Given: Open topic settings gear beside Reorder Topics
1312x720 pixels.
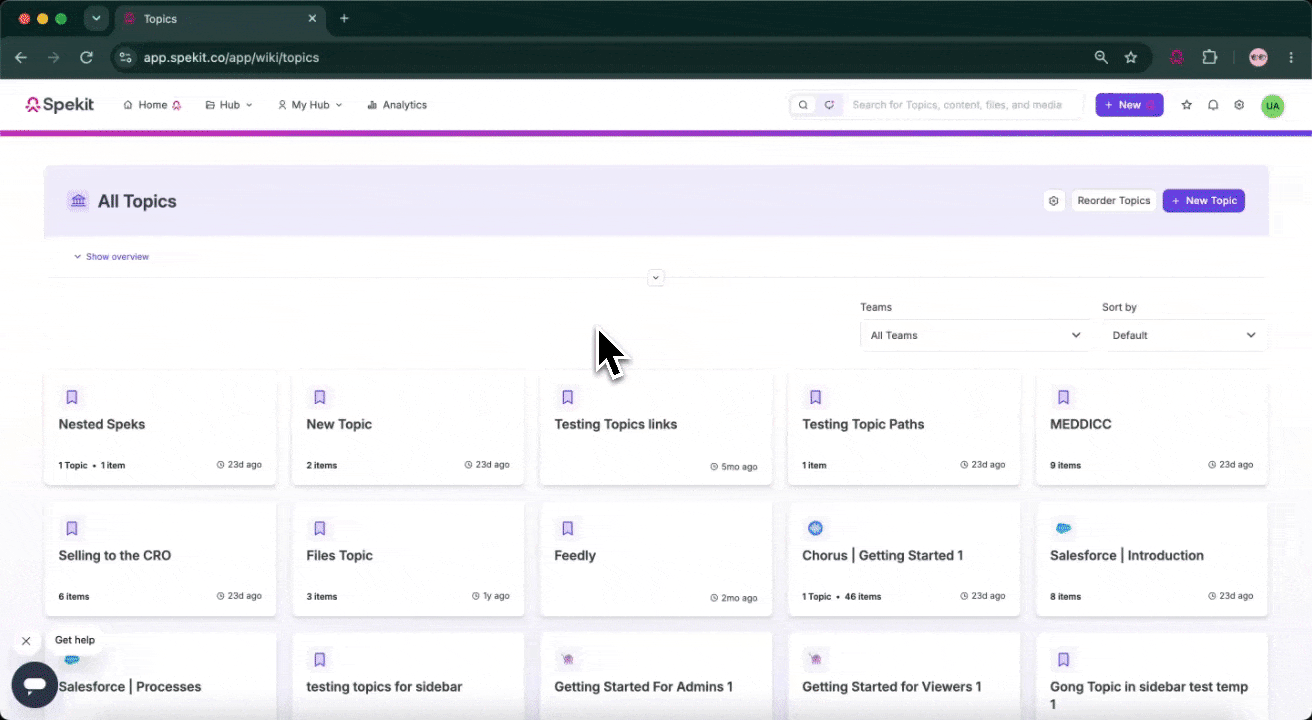Looking at the screenshot, I should 1053,201.
